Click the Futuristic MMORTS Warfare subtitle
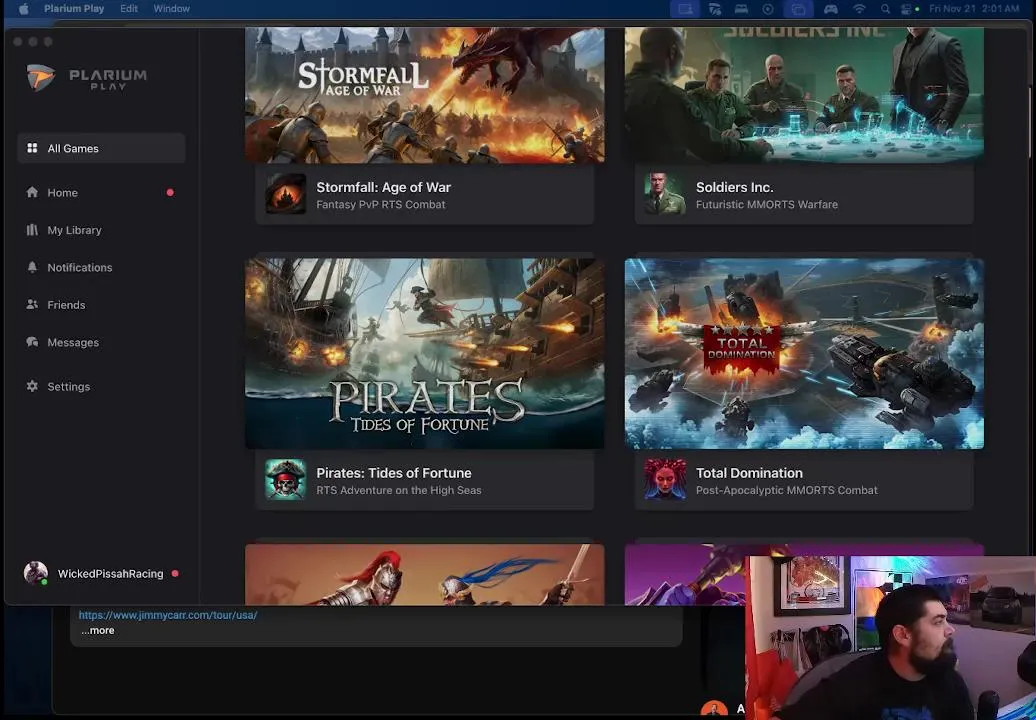1036x720 pixels. click(x=766, y=205)
